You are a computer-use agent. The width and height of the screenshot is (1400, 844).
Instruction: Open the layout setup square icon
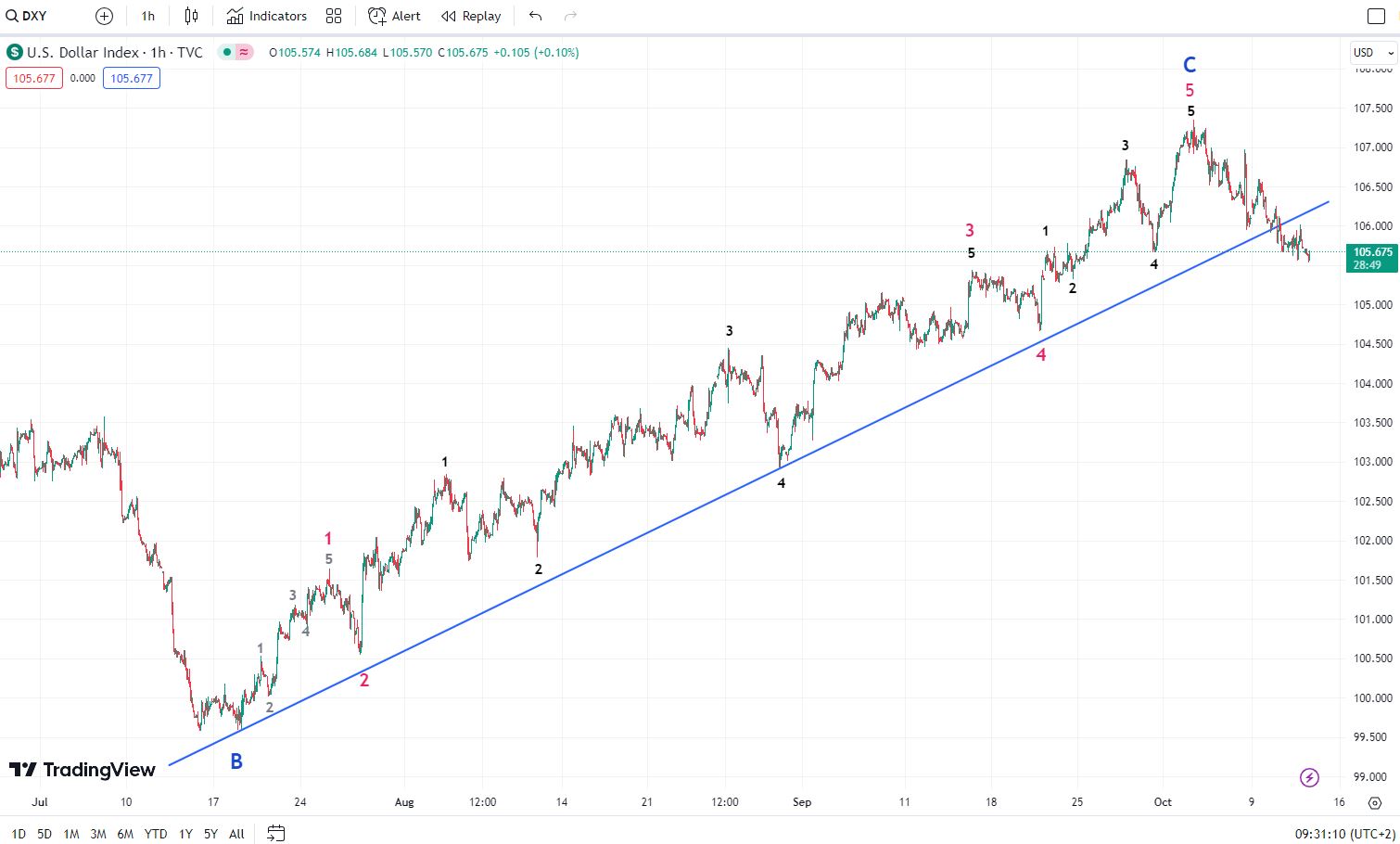point(1376,16)
